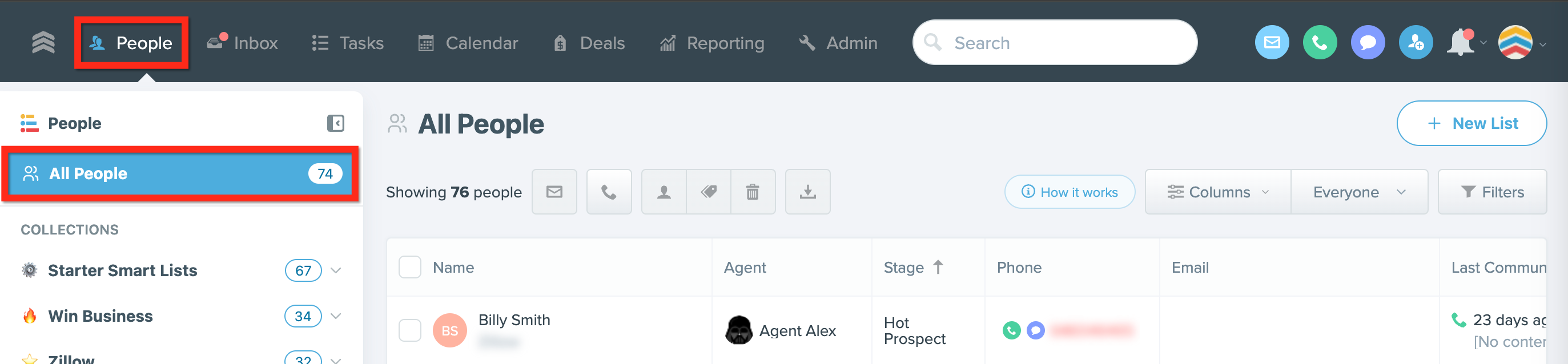Click the add person icon in header
Image resolution: width=1568 pixels, height=364 pixels.
pos(1416,43)
